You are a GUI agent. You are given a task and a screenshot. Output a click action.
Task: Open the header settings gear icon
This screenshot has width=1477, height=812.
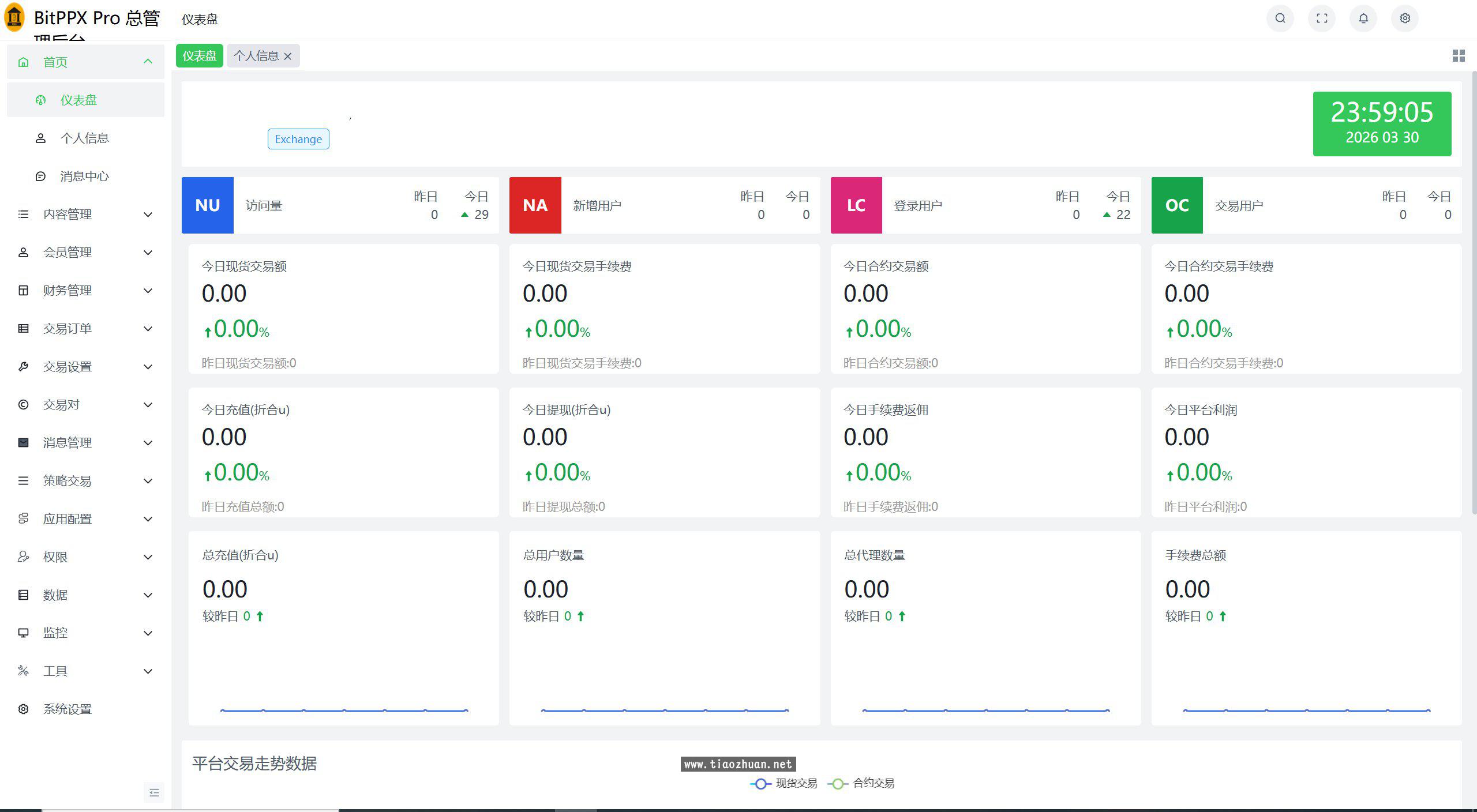click(1404, 18)
